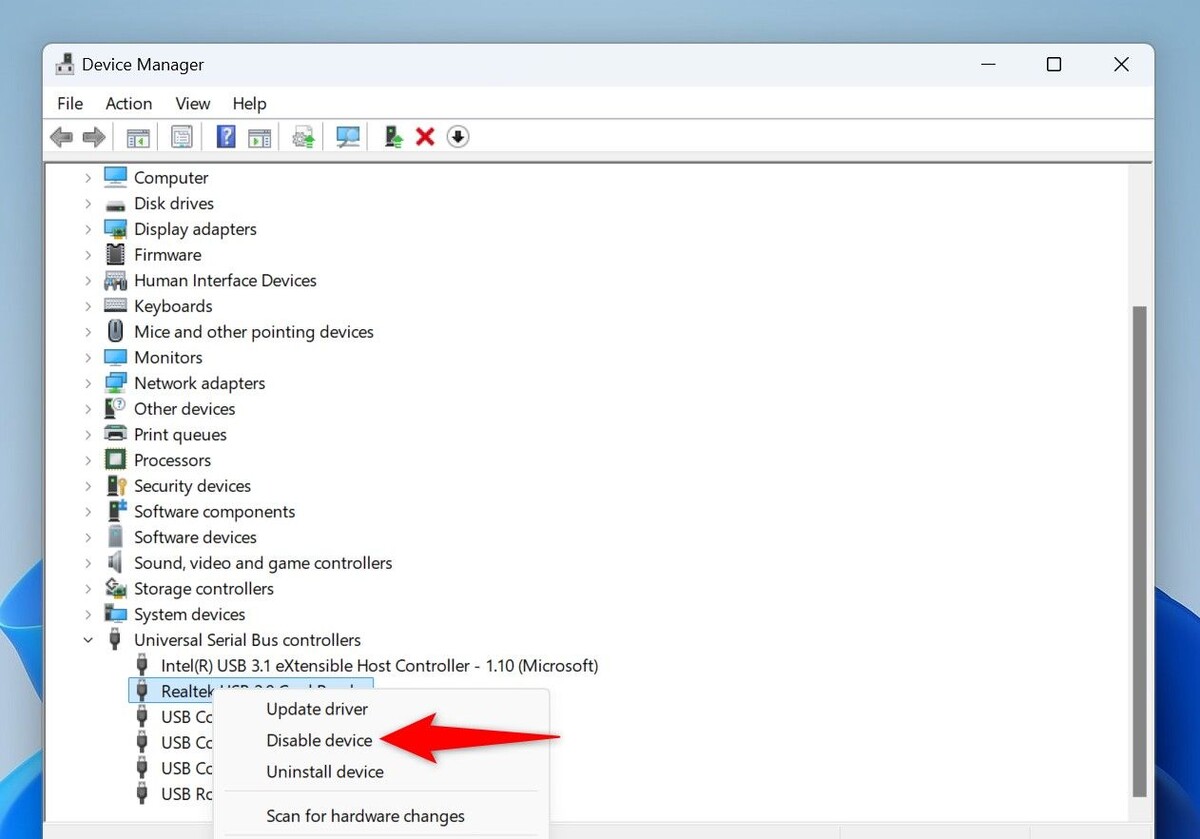
Task: Click the 'System devices' label
Action: pyautogui.click(x=190, y=614)
